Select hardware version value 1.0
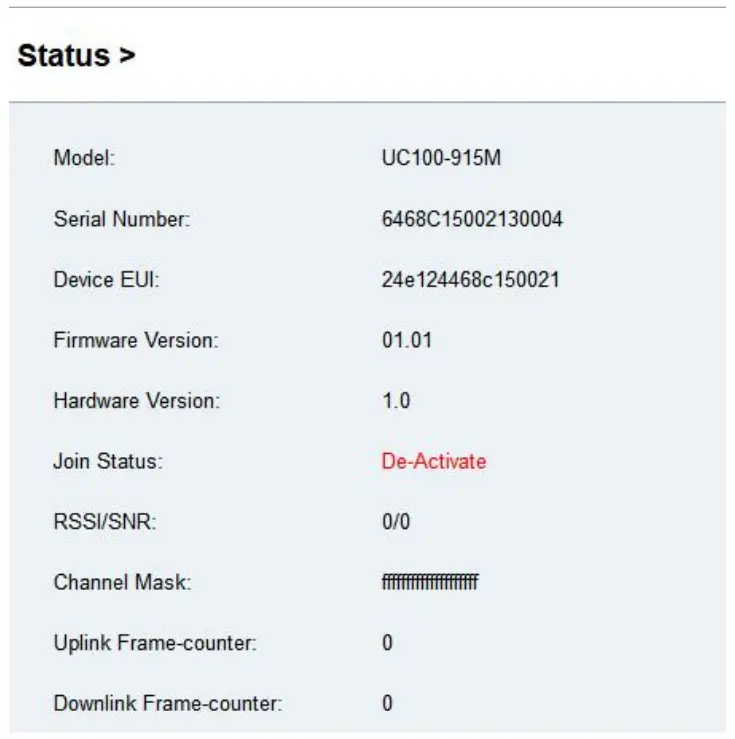Screen dimensions: 735x739 (x=396, y=401)
